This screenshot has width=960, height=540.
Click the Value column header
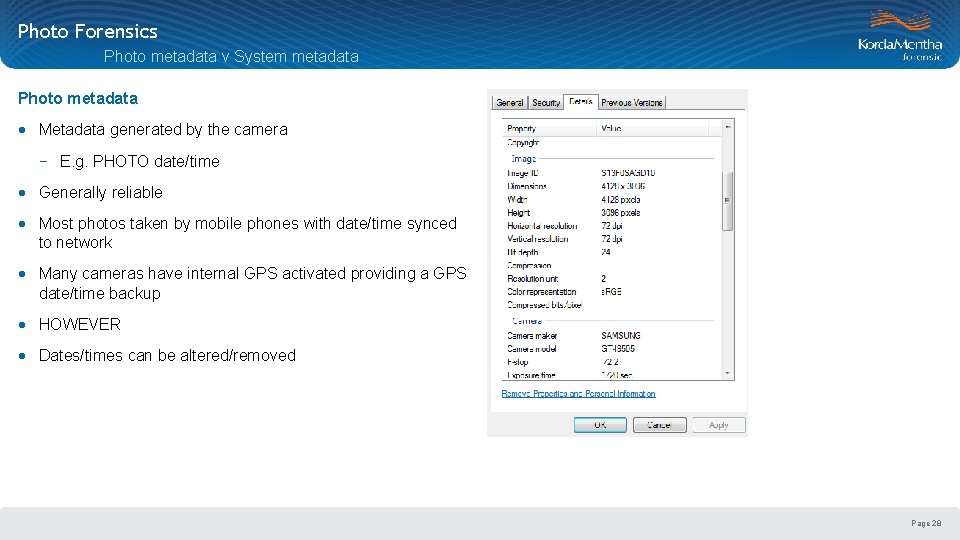(652, 128)
